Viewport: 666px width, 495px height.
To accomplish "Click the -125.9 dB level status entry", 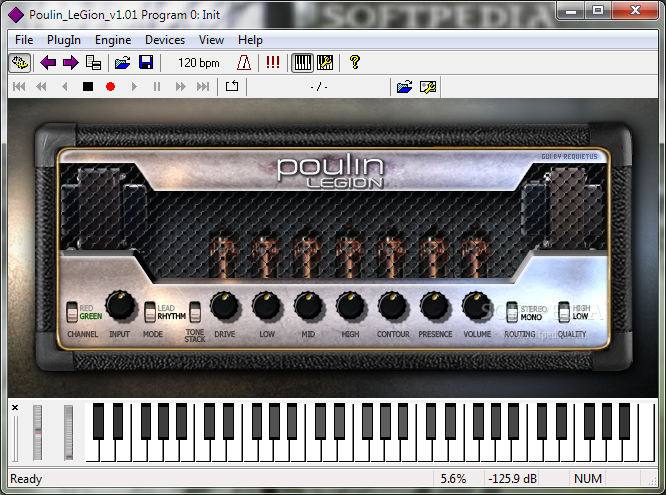I will [512, 479].
